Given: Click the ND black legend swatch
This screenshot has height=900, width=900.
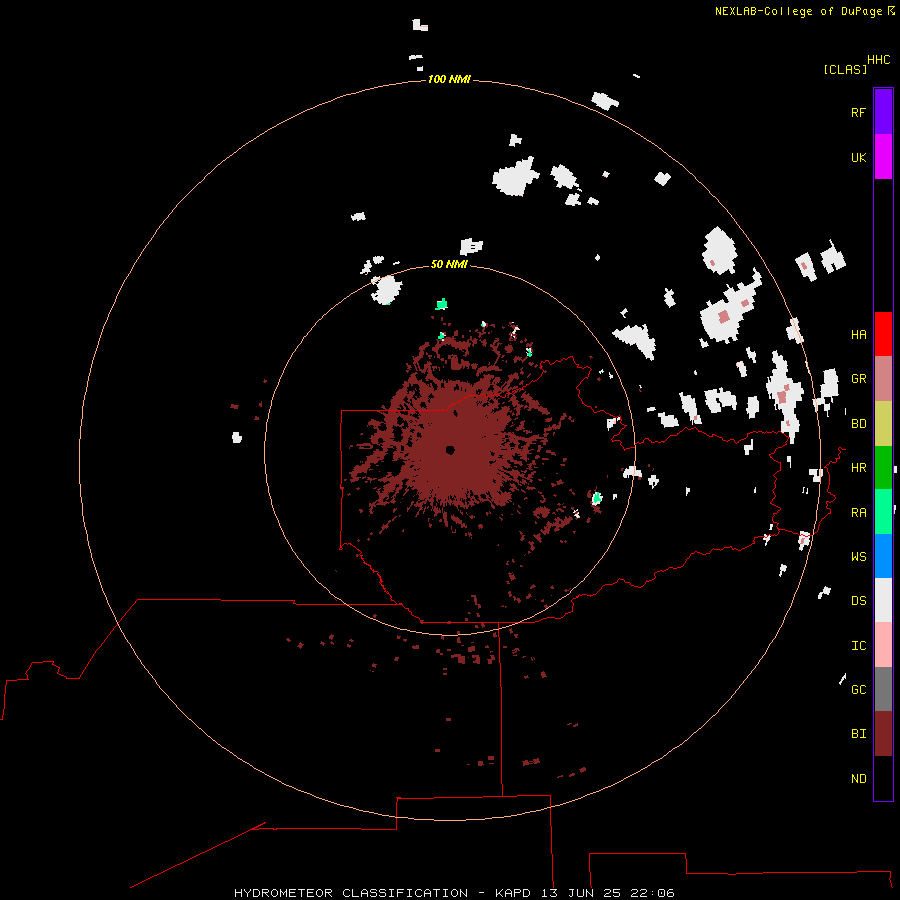Looking at the screenshot, I should 883,778.
